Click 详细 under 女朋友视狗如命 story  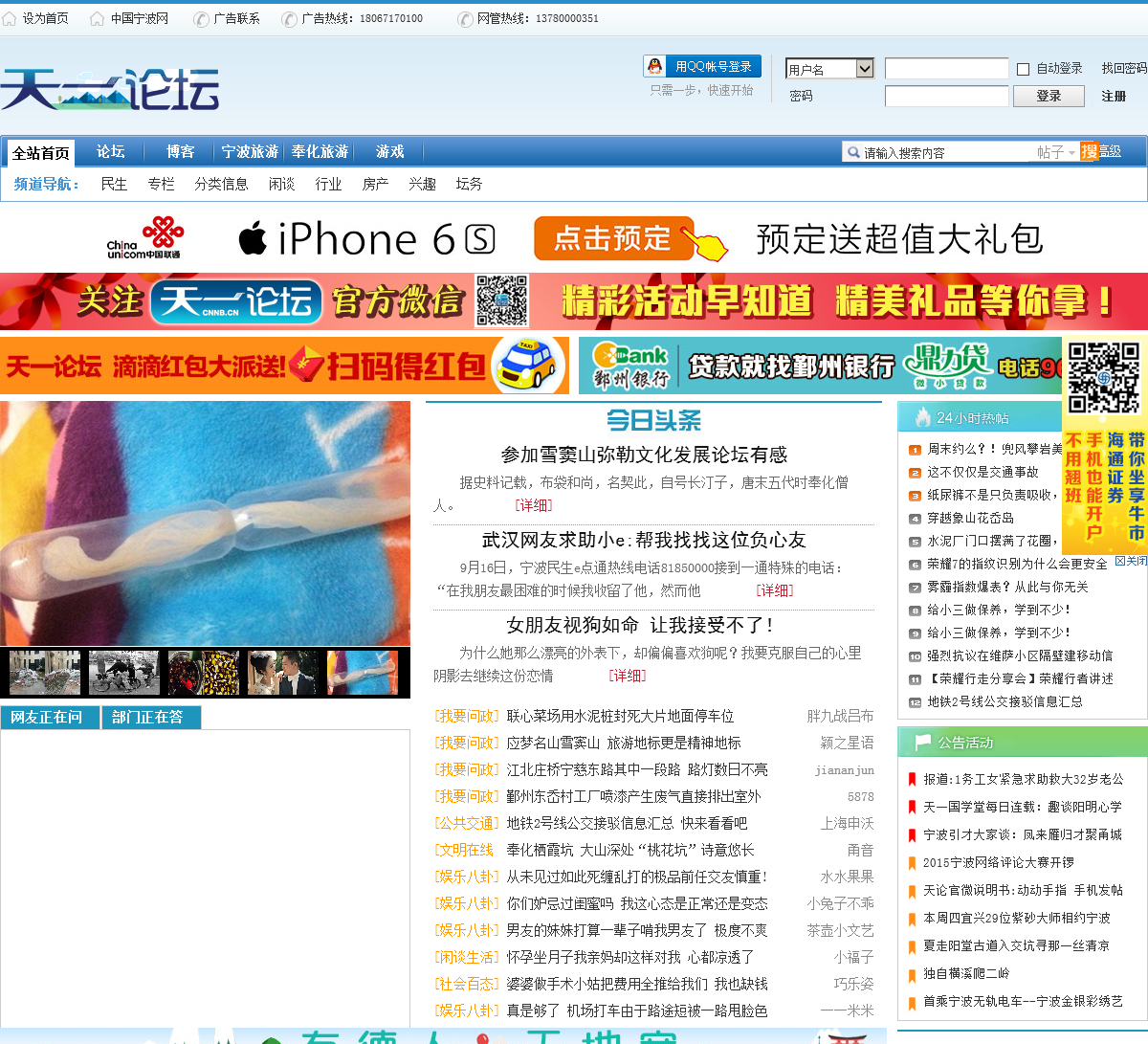pos(627,676)
